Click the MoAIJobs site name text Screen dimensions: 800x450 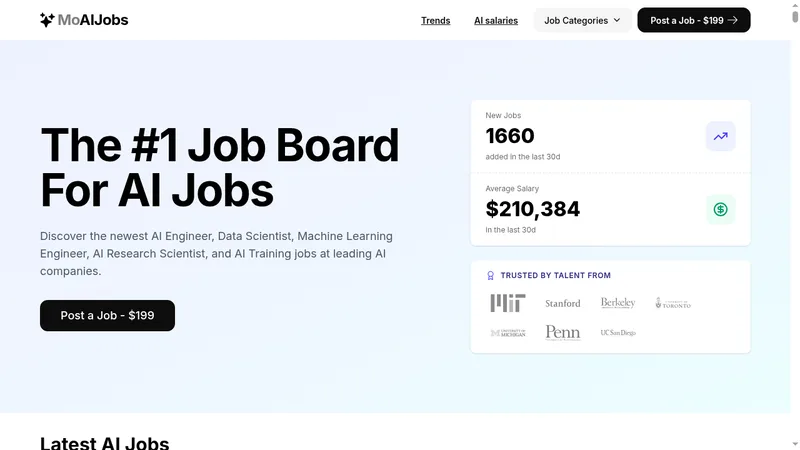[x=93, y=20]
